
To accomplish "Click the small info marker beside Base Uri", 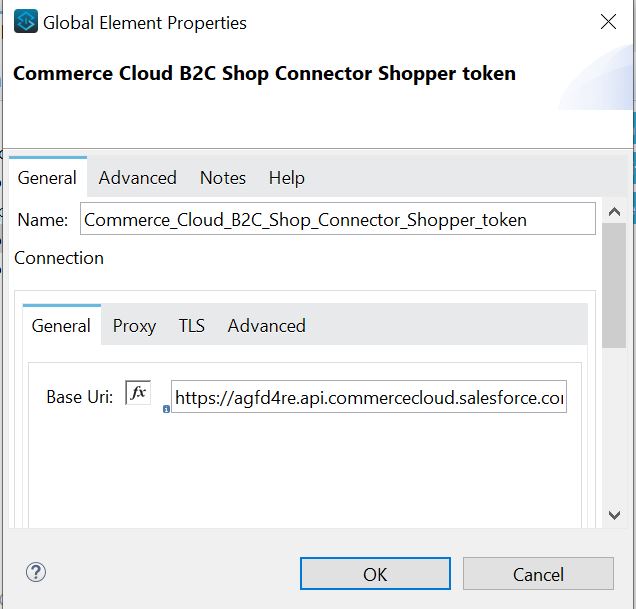I will coord(166,408).
